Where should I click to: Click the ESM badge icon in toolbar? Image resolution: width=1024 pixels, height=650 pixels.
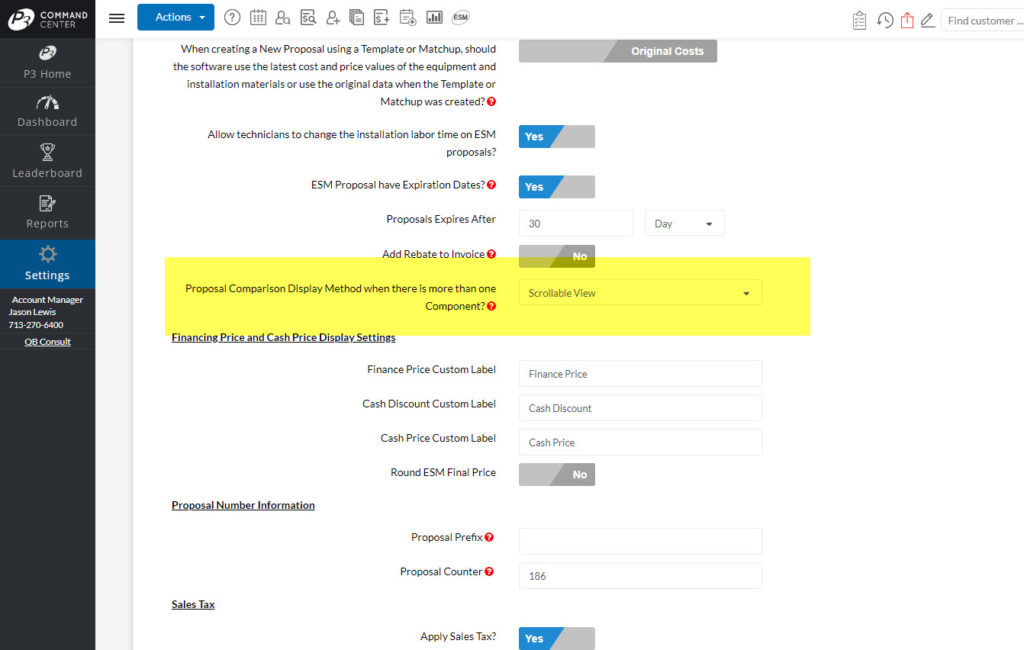460,17
